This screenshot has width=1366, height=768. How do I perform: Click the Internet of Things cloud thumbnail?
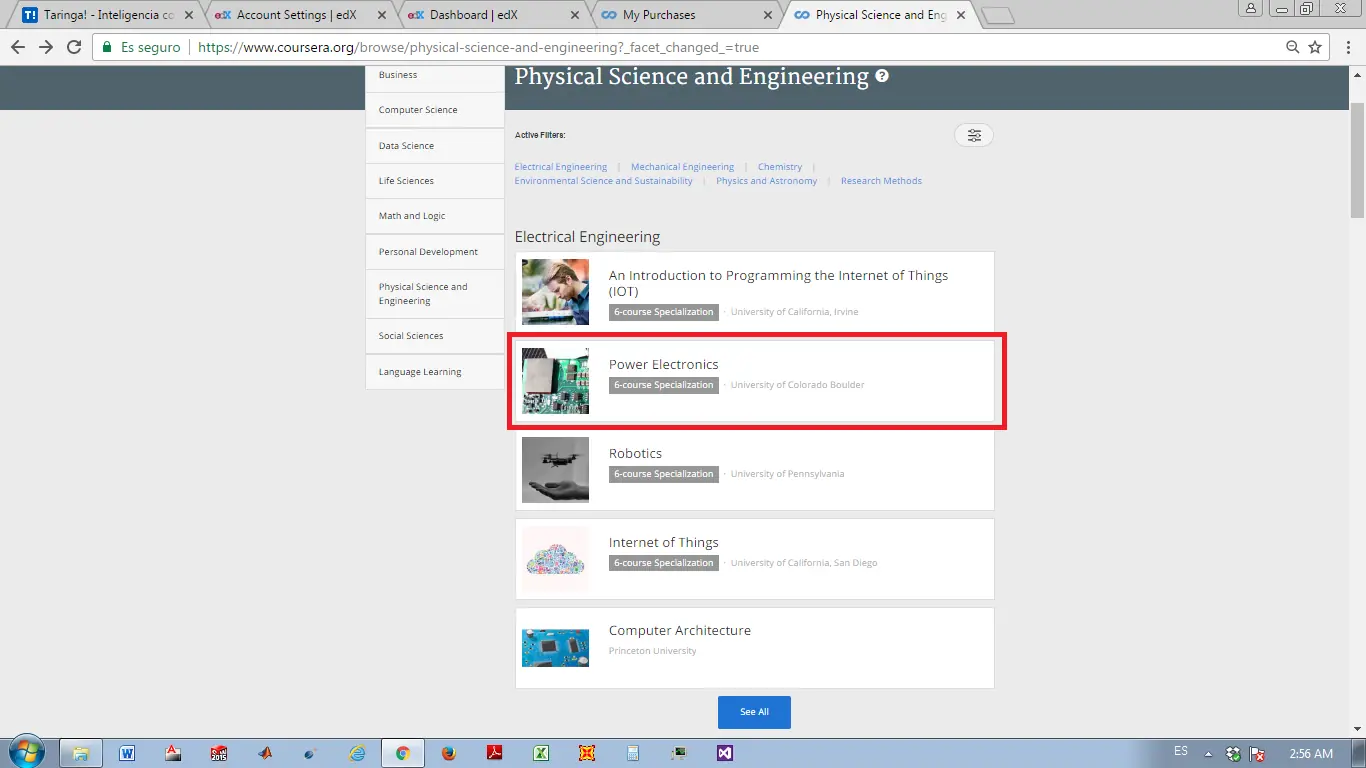(555, 559)
